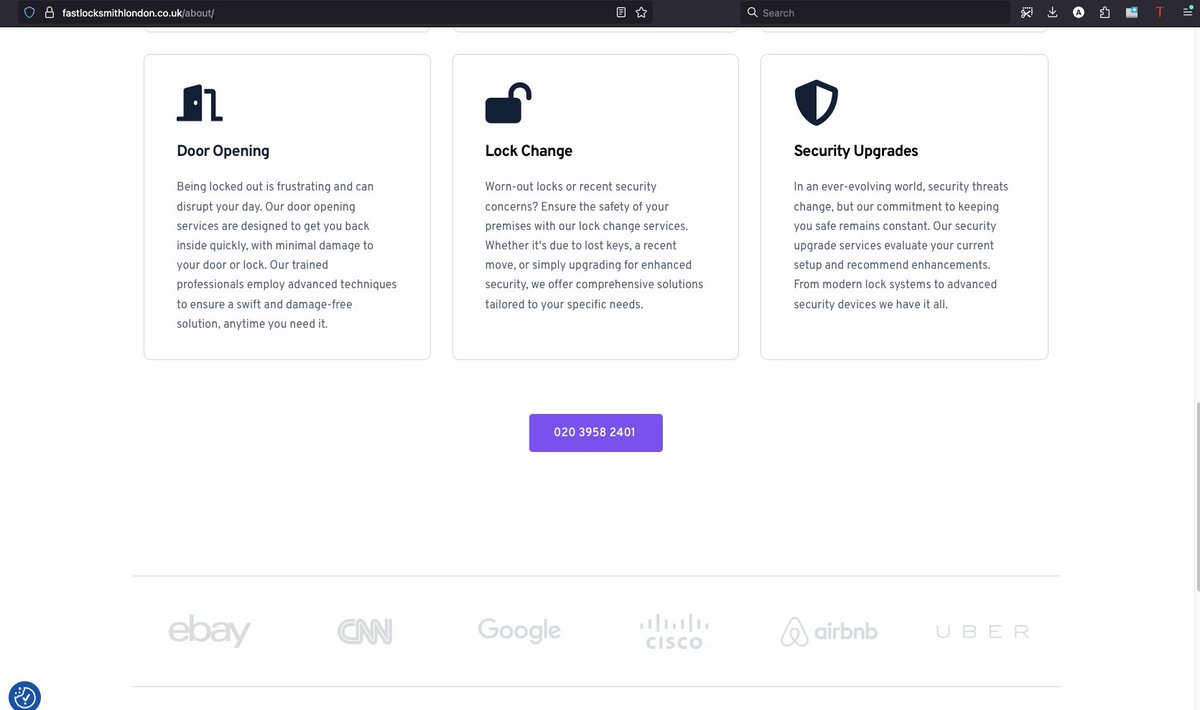Open cookie consent preferences badge
1200x710 pixels.
tap(24, 696)
